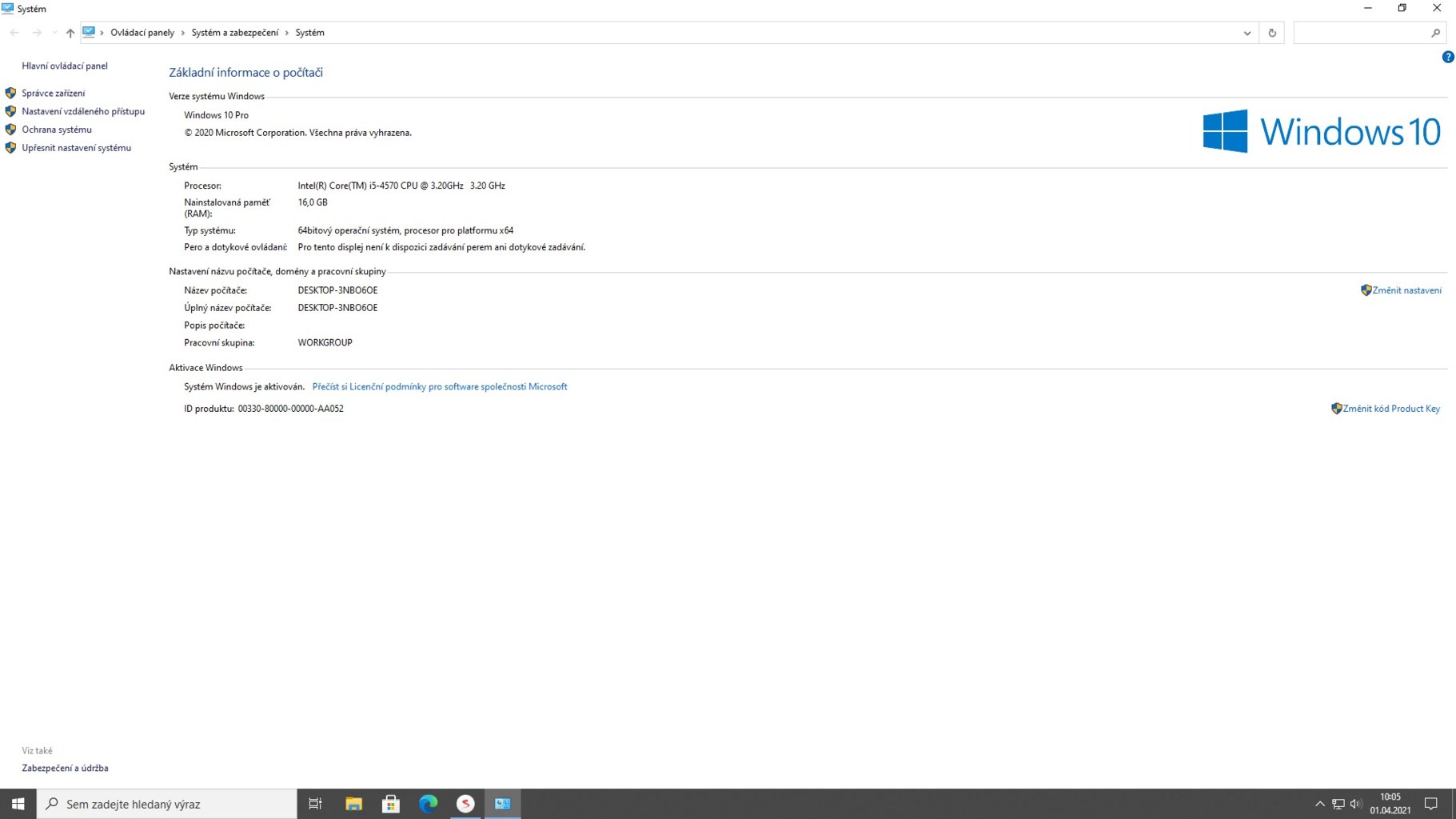Open the clock showing 10:05
1456x819 pixels.
click(x=1390, y=804)
